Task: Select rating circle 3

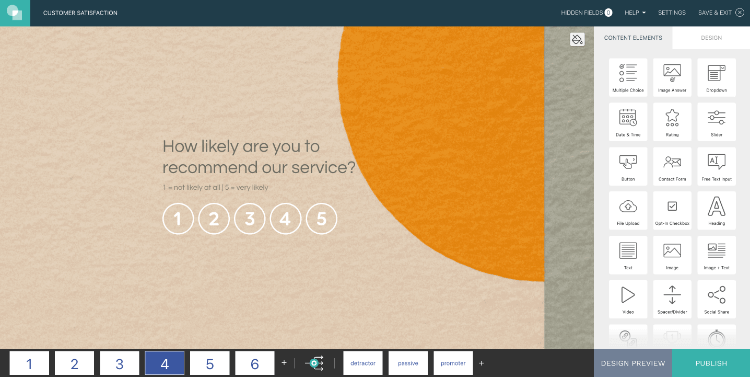Action: 250,219
